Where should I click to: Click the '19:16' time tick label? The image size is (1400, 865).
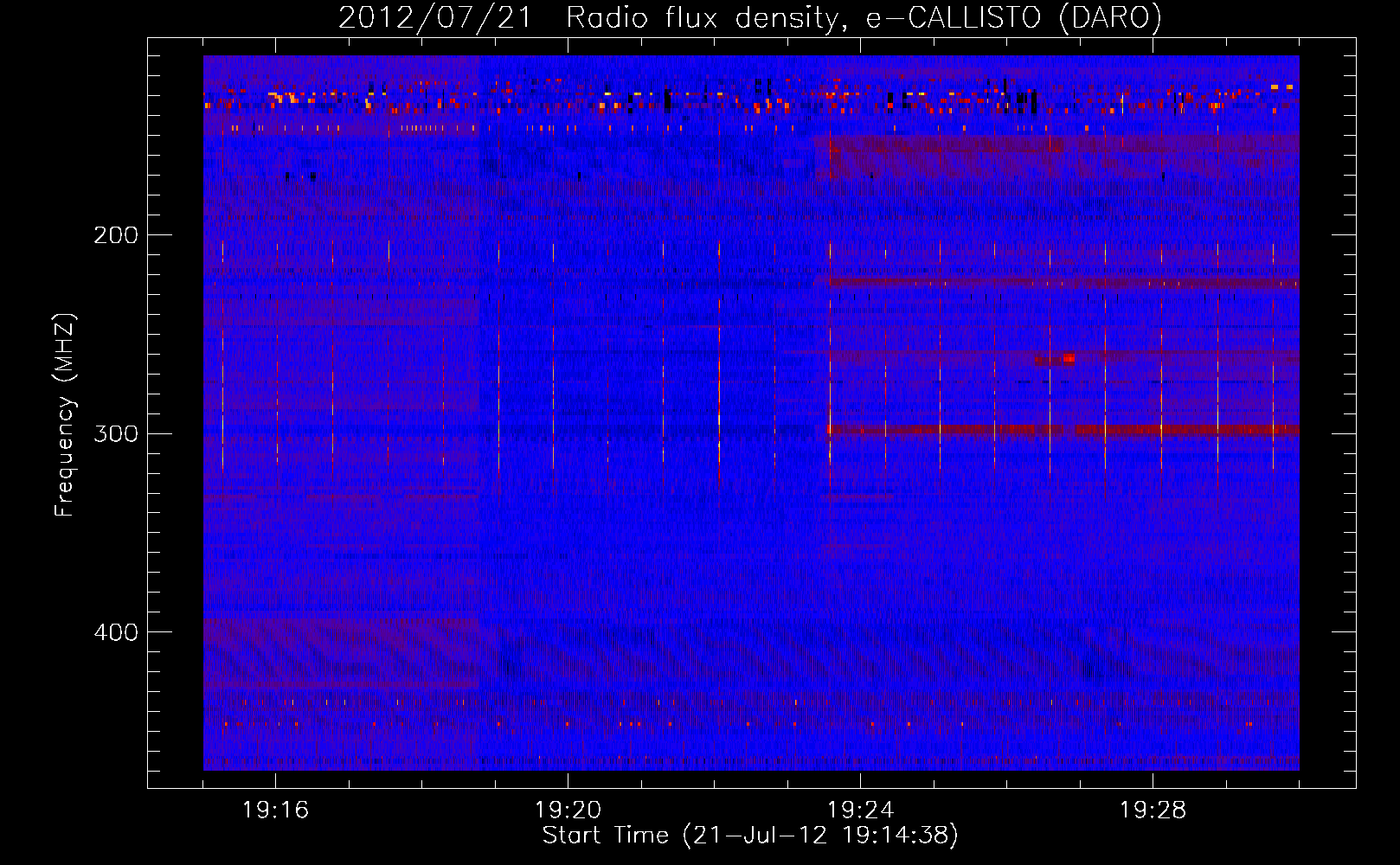tap(275, 811)
